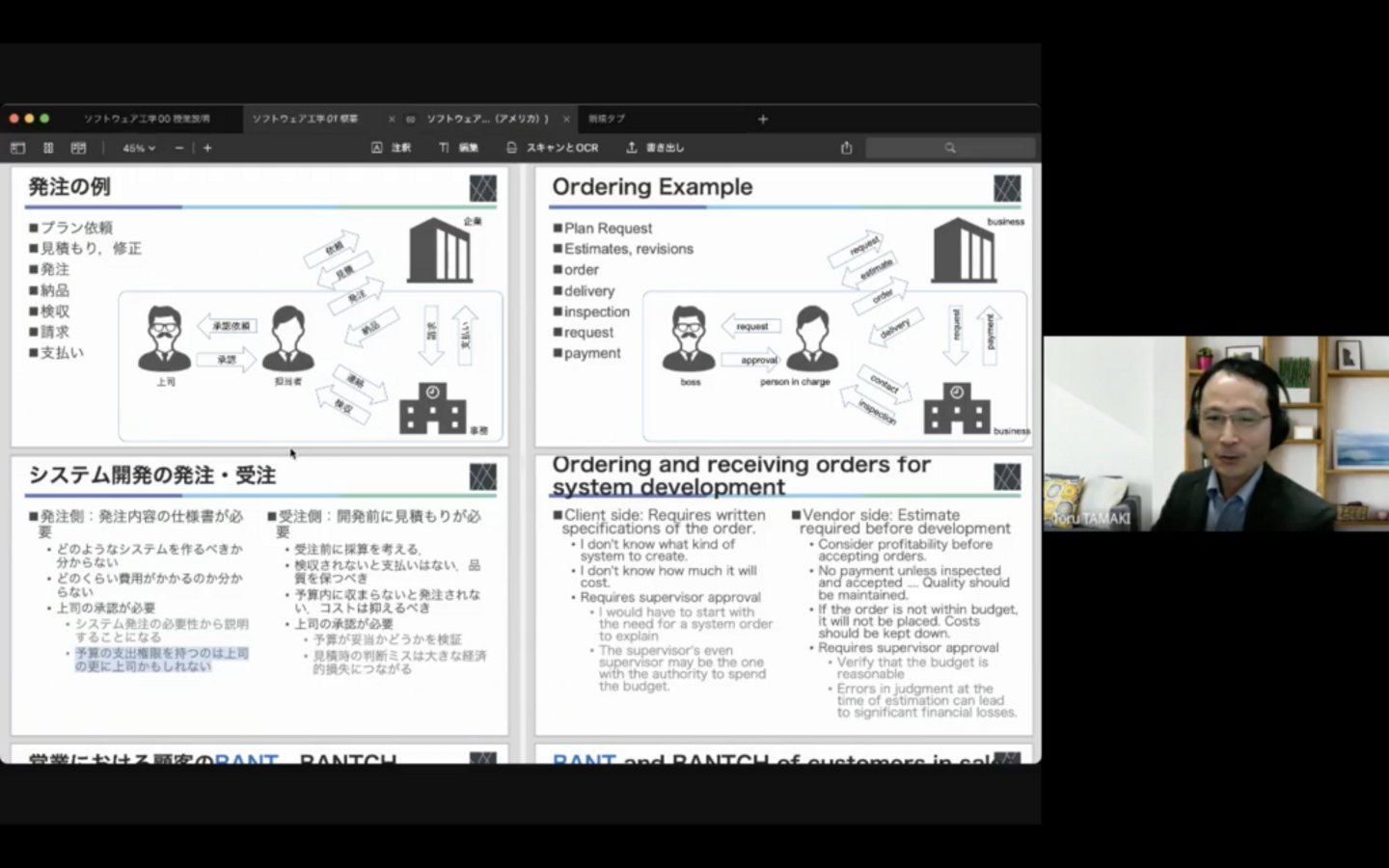Select the two-page layout icon
This screenshot has height=868, width=1389.
pos(78,148)
